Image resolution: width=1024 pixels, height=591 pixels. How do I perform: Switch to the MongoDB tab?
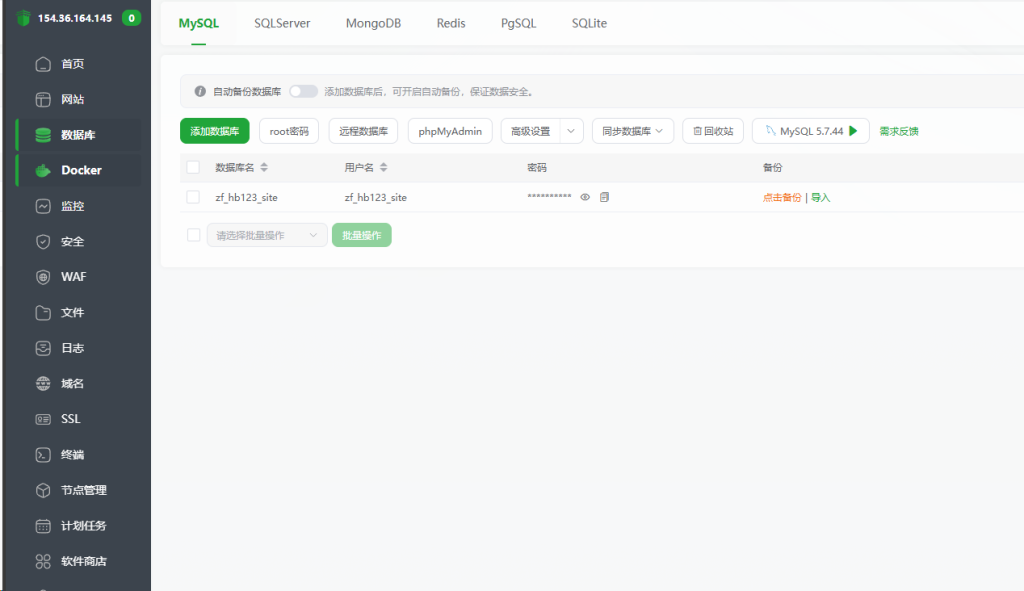point(373,23)
